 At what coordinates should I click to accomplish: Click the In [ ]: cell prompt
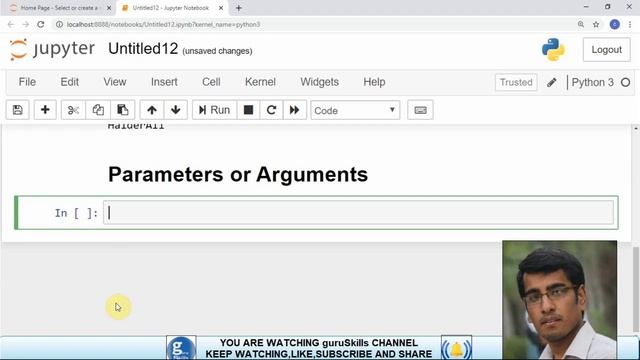click(76, 213)
